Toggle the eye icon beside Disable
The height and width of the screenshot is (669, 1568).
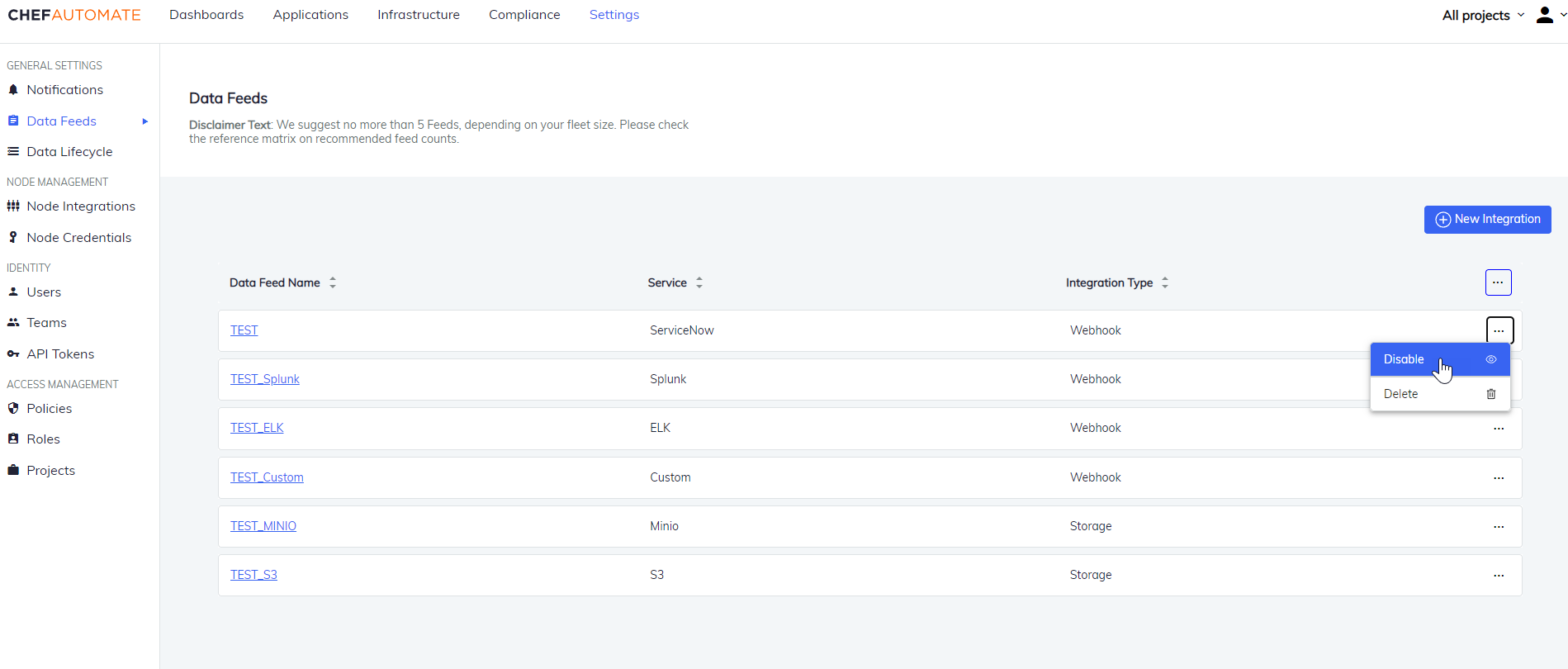[x=1490, y=359]
